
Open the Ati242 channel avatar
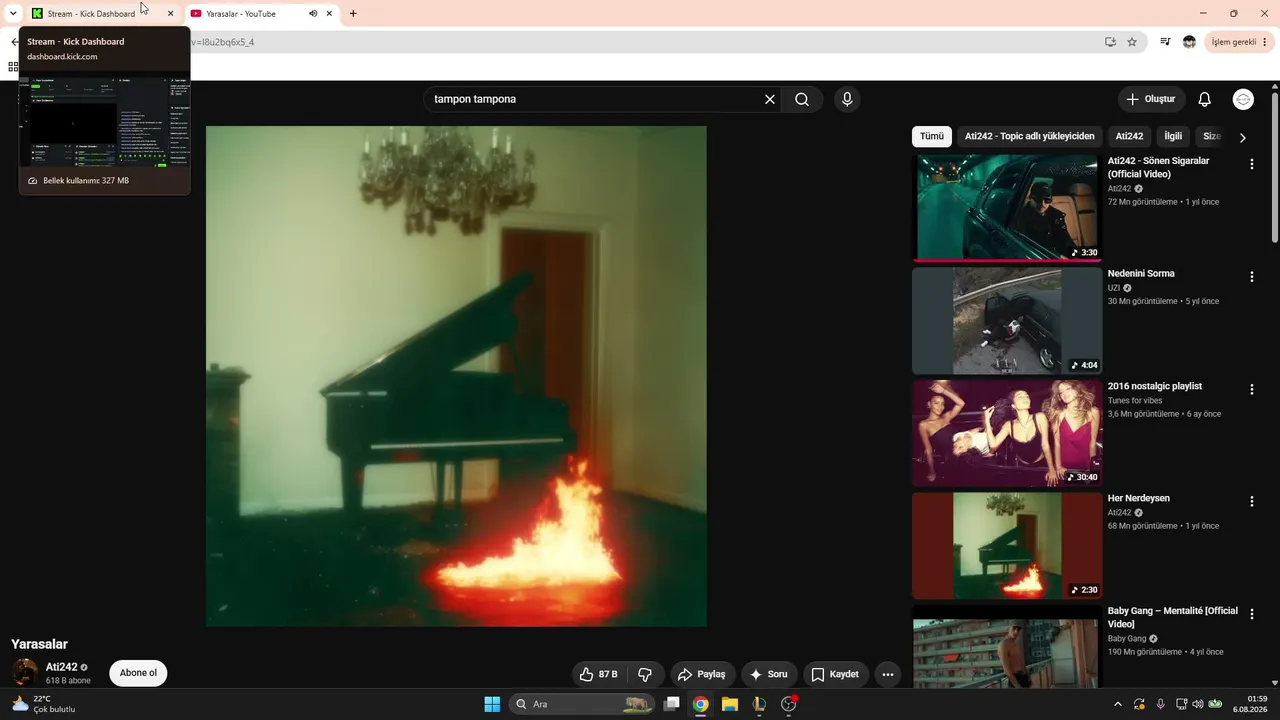[x=24, y=673]
